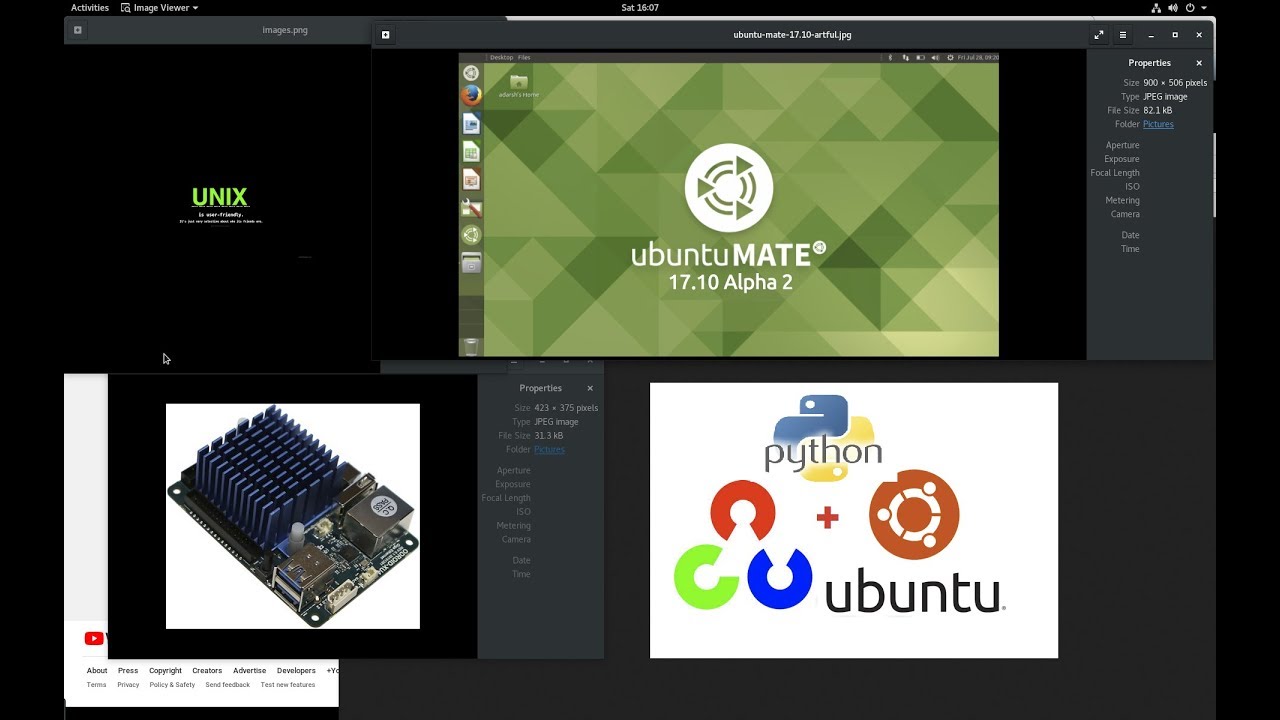Open the Press link in YouTube footer
This screenshot has width=1280, height=720.
pyautogui.click(x=128, y=671)
